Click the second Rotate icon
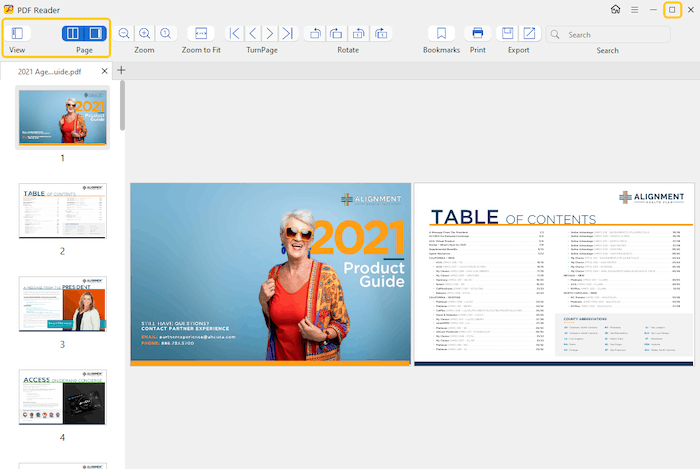 tap(336, 33)
